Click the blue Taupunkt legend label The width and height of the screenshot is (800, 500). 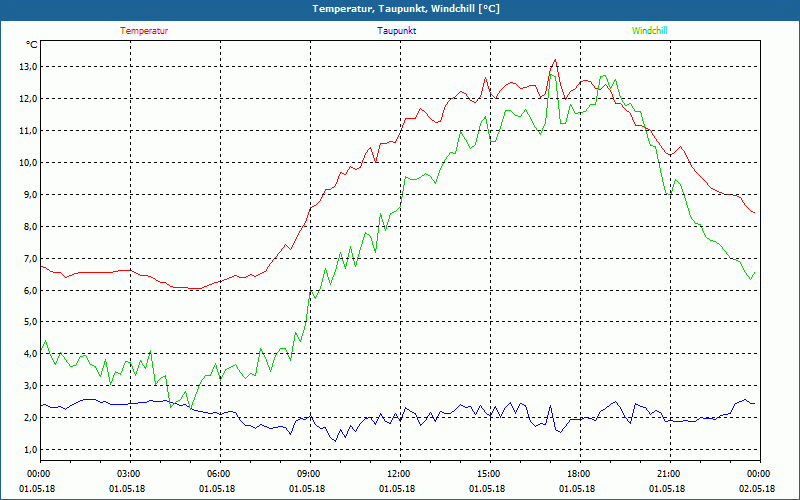[396, 31]
